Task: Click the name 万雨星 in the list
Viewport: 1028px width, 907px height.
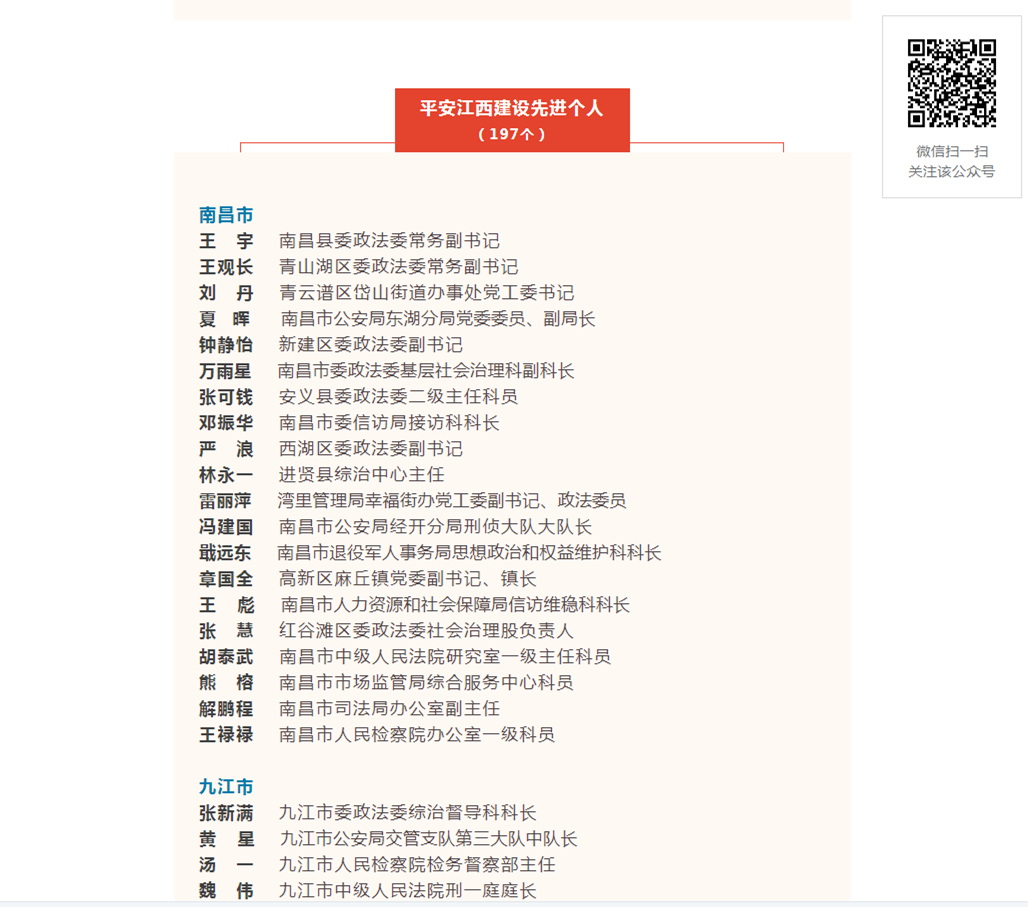Action: click(x=226, y=371)
